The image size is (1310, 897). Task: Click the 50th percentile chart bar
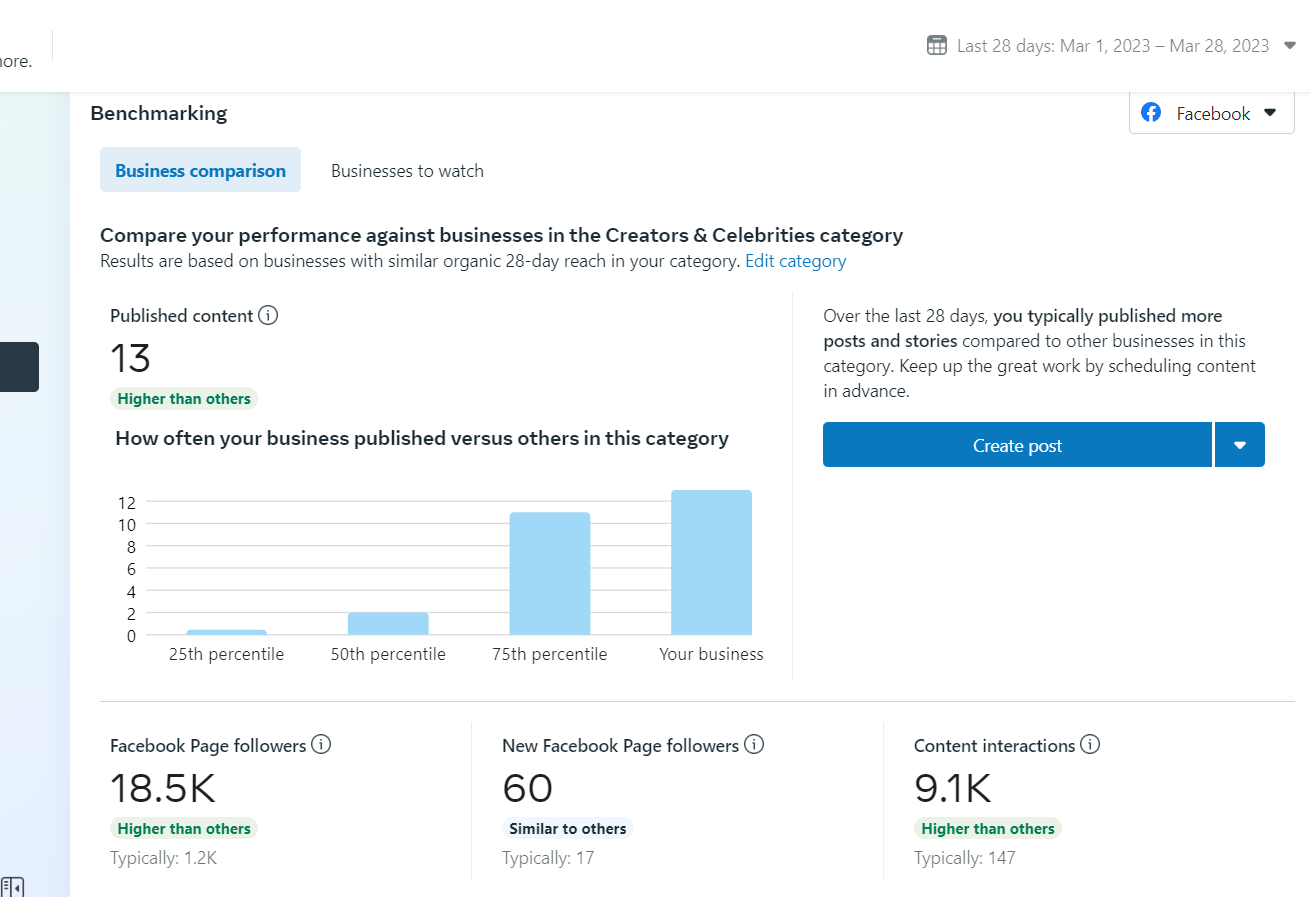click(x=388, y=624)
